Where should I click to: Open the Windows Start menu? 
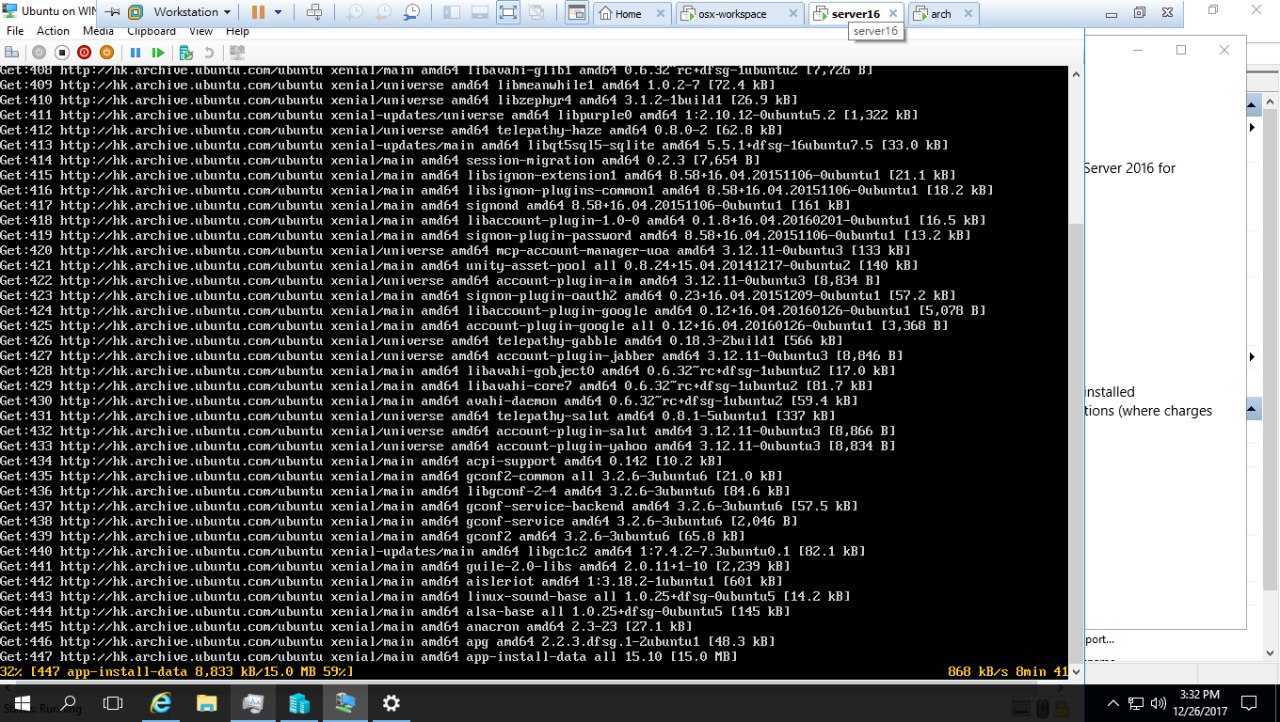[22, 703]
